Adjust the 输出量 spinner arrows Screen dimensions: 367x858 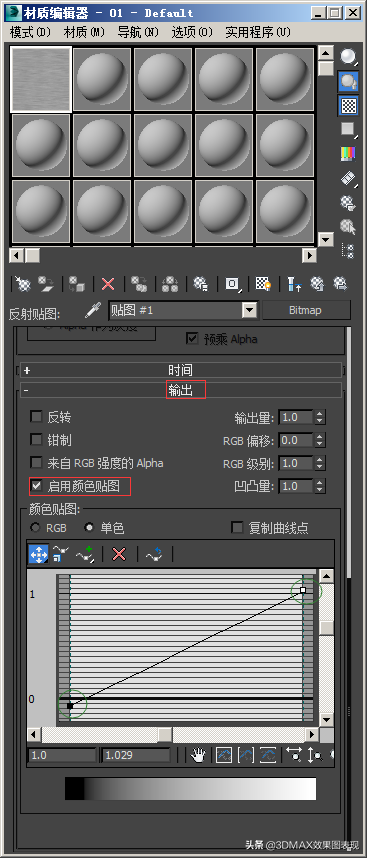(320, 418)
